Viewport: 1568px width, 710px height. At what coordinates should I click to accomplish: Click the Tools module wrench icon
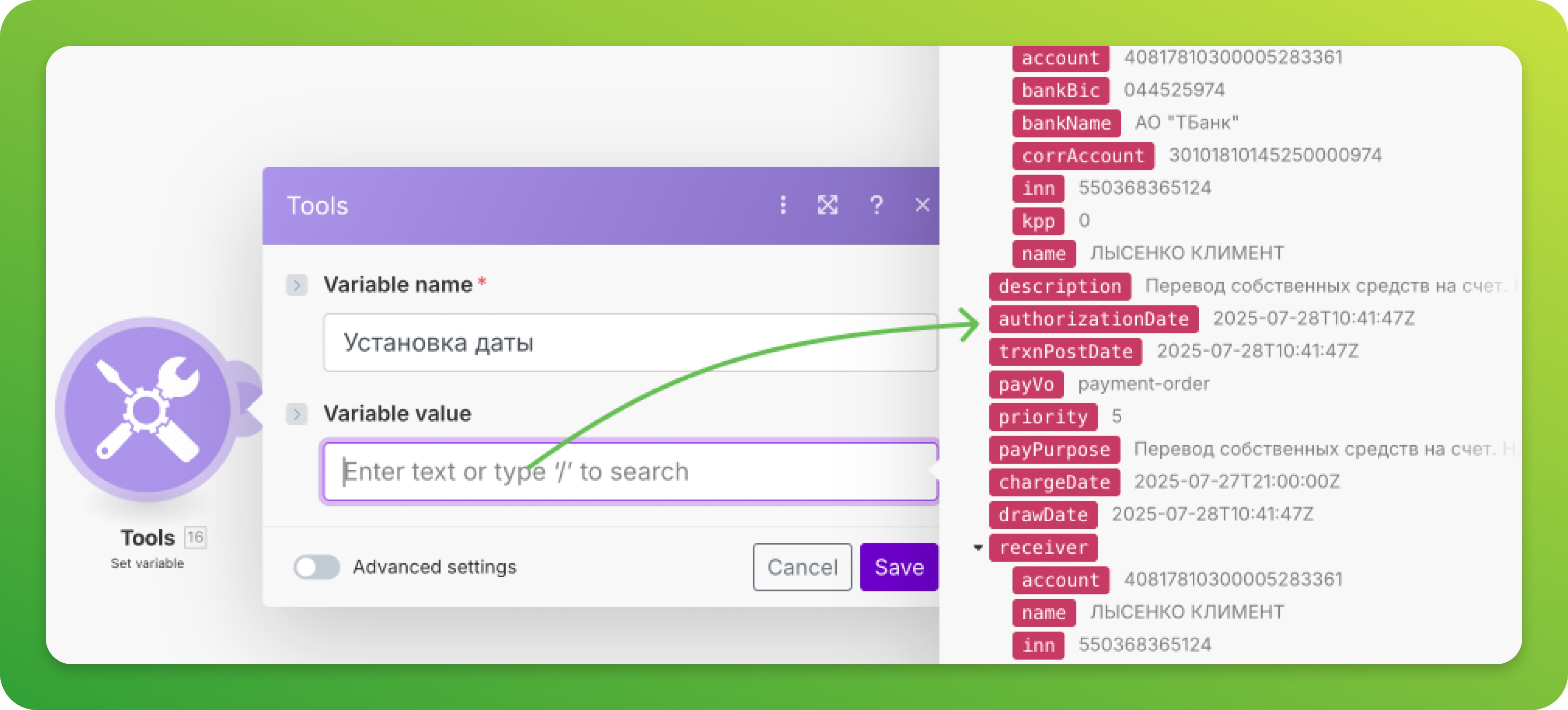[147, 409]
